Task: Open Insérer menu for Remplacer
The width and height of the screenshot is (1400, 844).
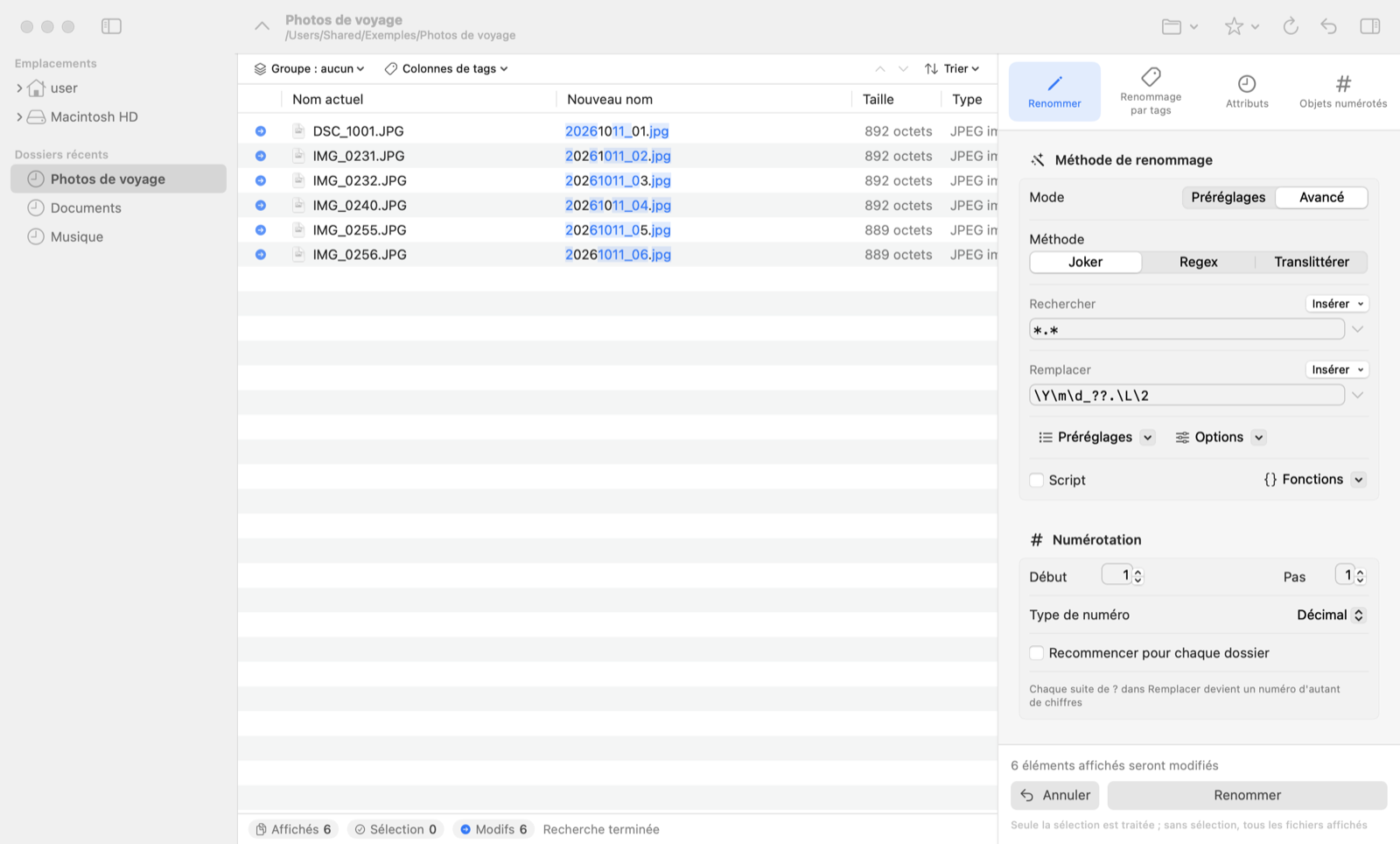Action: click(1337, 369)
